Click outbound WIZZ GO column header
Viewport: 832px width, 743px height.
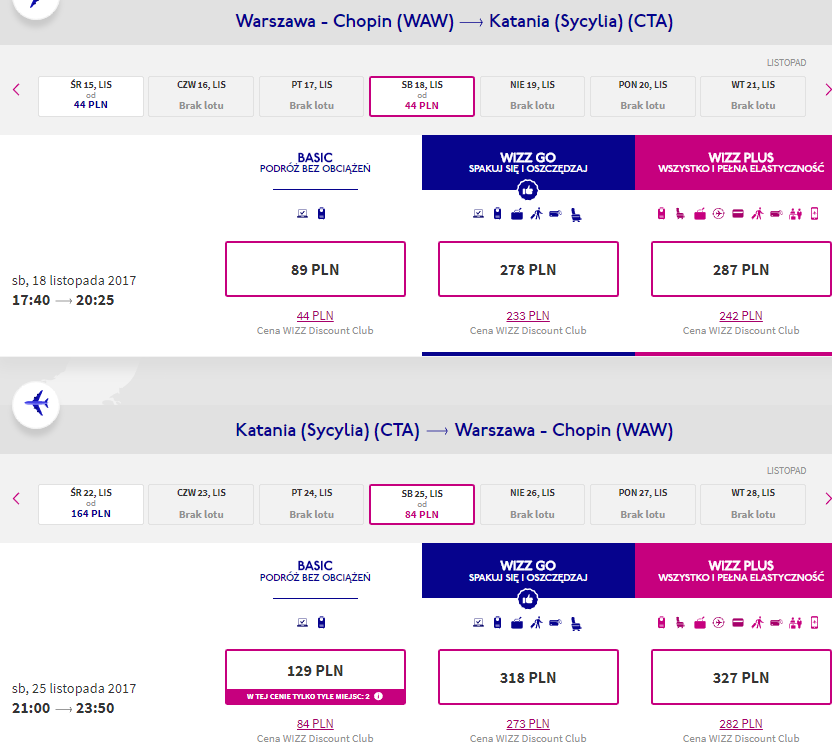pos(528,162)
